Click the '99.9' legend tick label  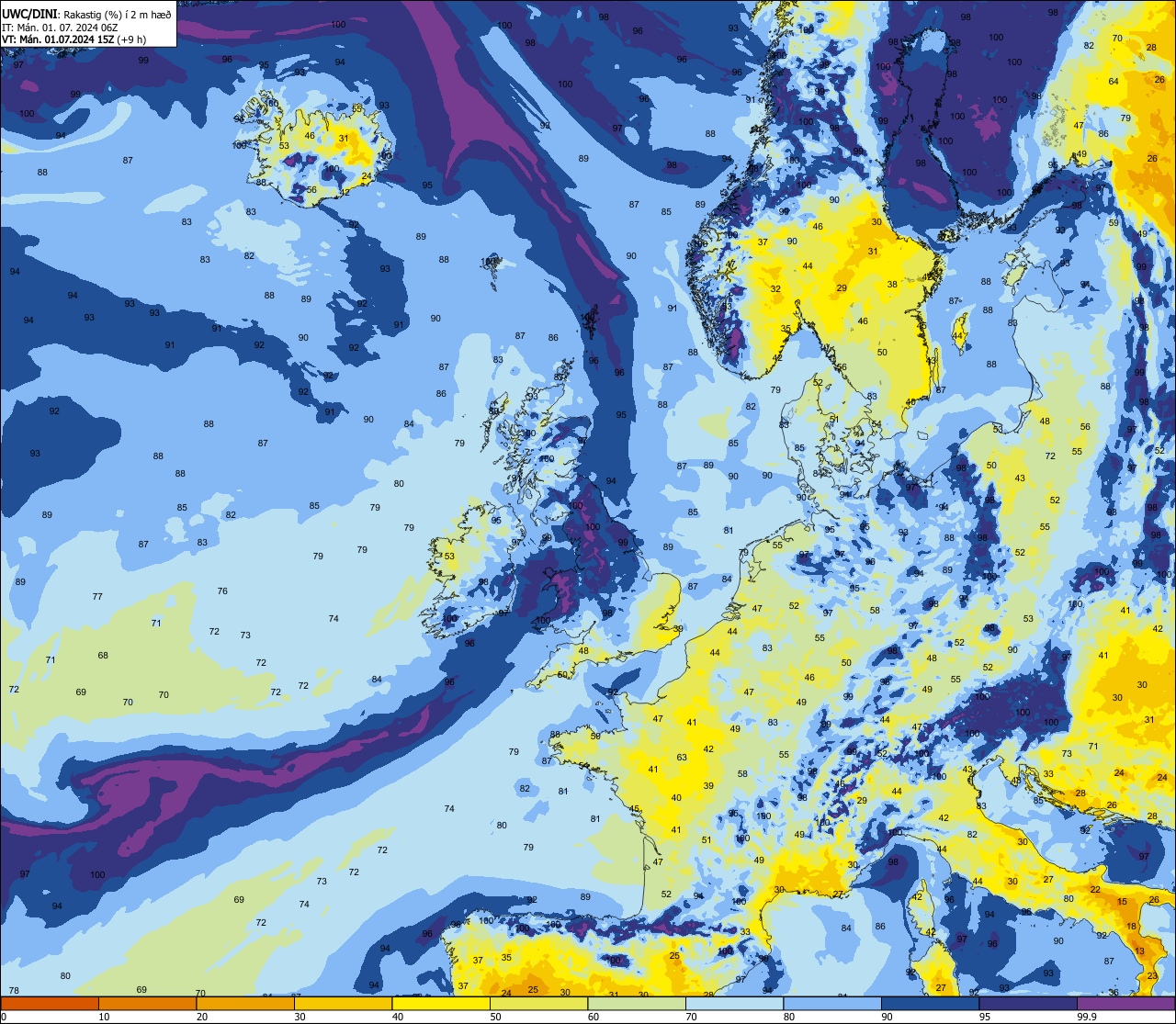1087,1017
